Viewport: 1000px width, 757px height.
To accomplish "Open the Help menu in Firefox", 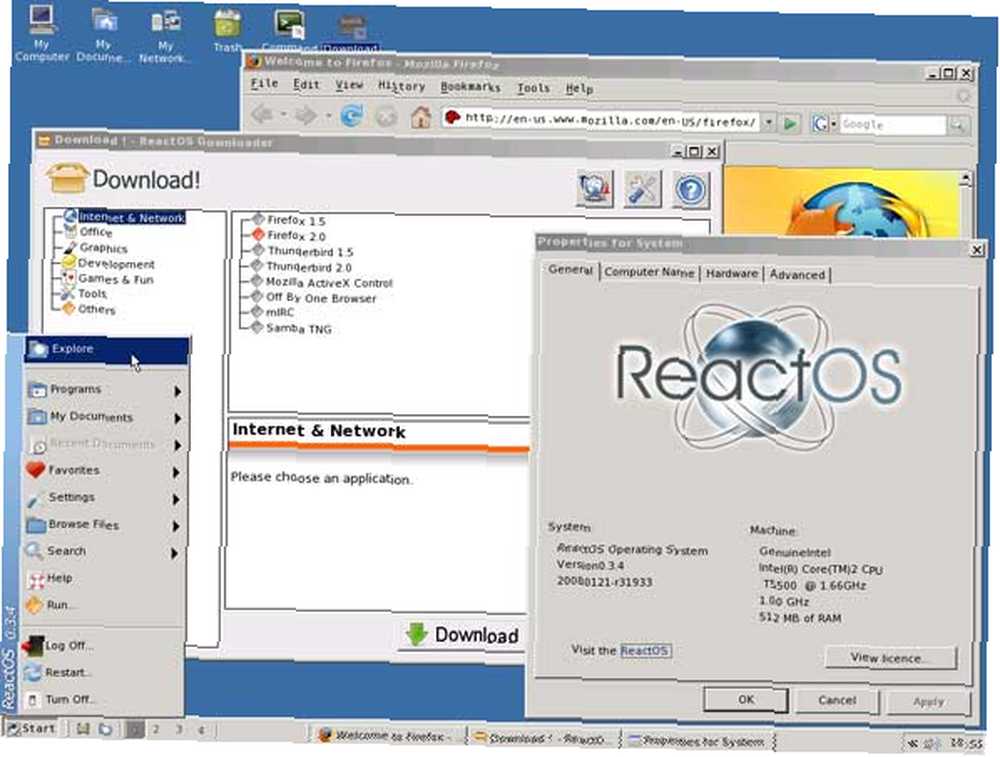I will click(x=579, y=89).
